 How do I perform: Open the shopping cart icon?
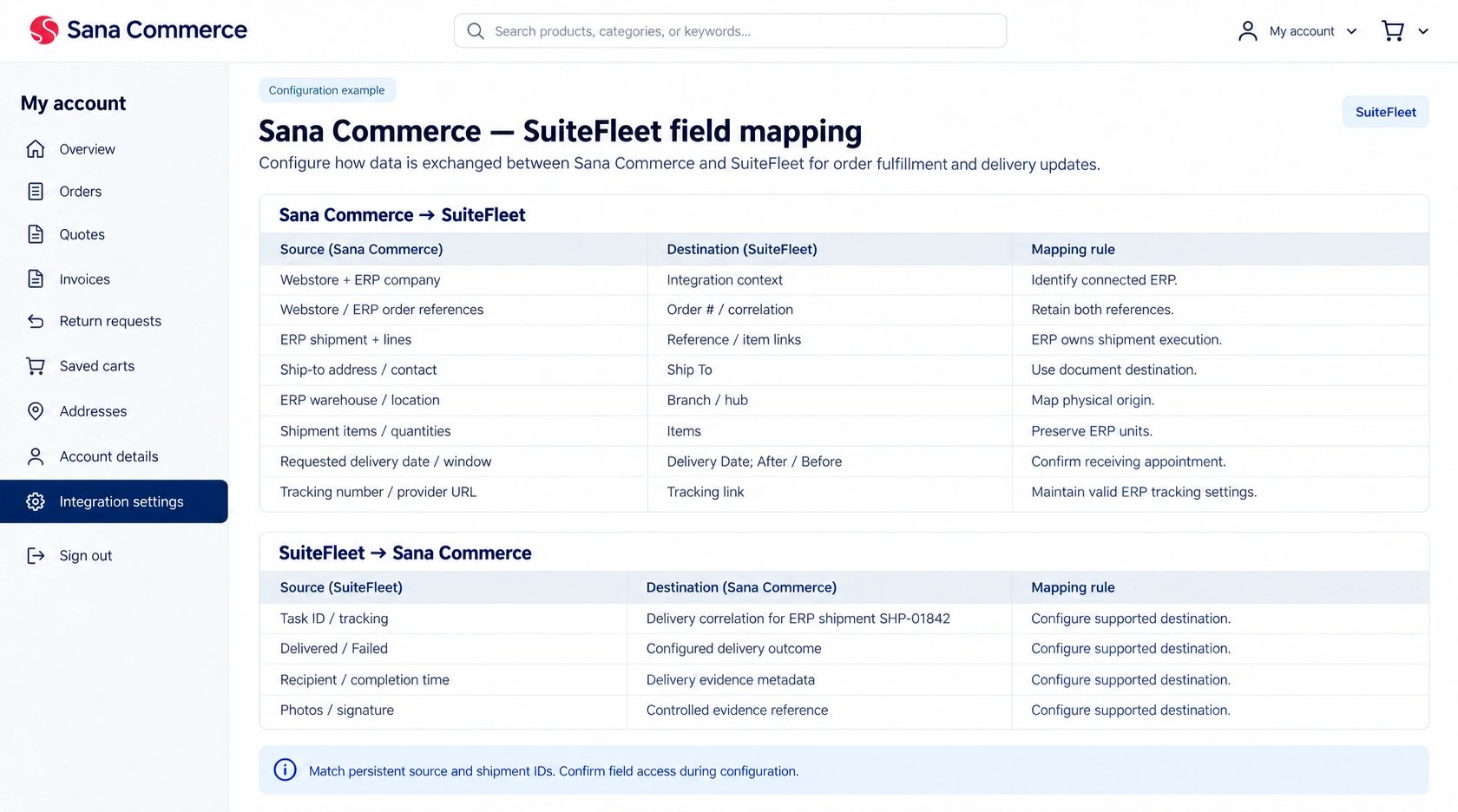pos(1393,31)
